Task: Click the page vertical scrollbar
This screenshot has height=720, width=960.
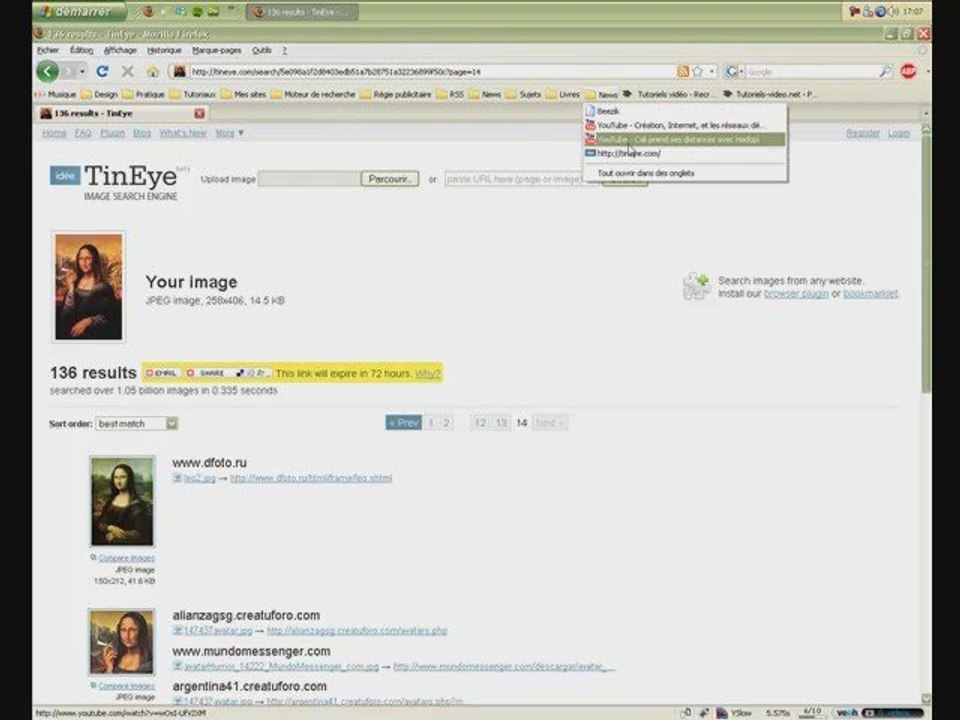Action: [x=926, y=263]
